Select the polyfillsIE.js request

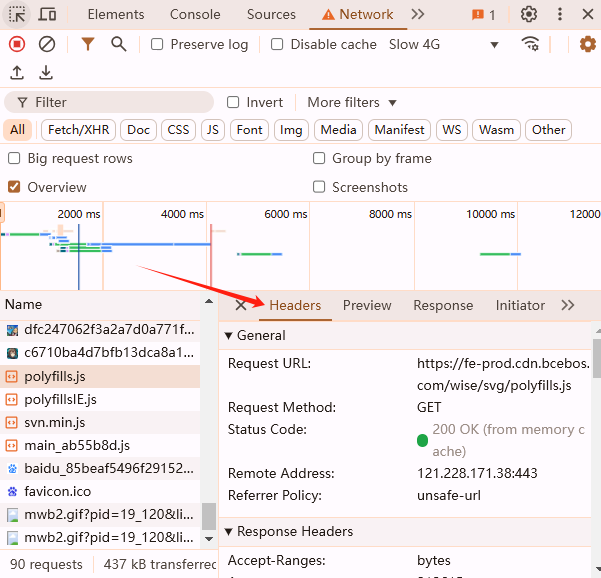[x=100, y=400]
